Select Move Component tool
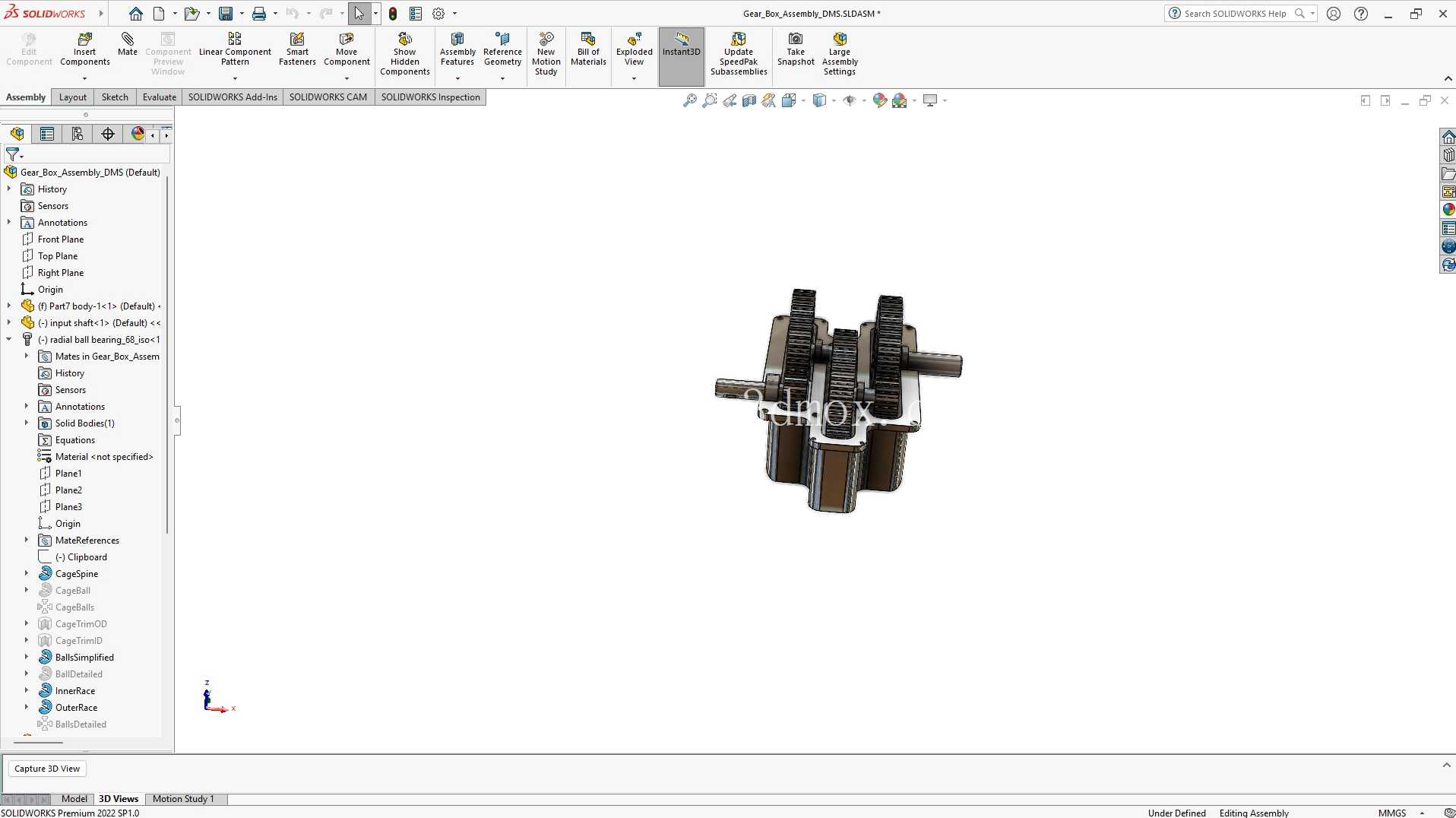 pyautogui.click(x=347, y=49)
